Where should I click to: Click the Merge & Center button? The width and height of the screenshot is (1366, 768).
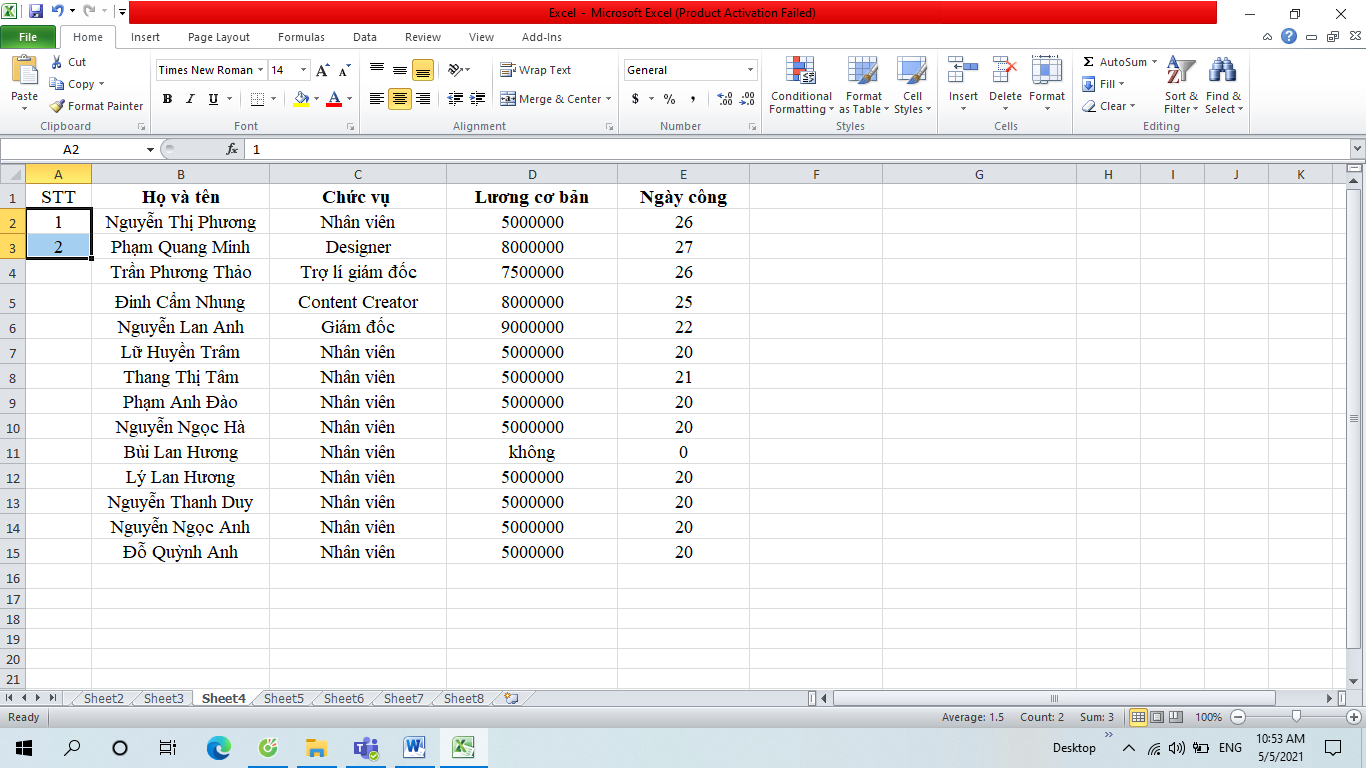tap(550, 99)
